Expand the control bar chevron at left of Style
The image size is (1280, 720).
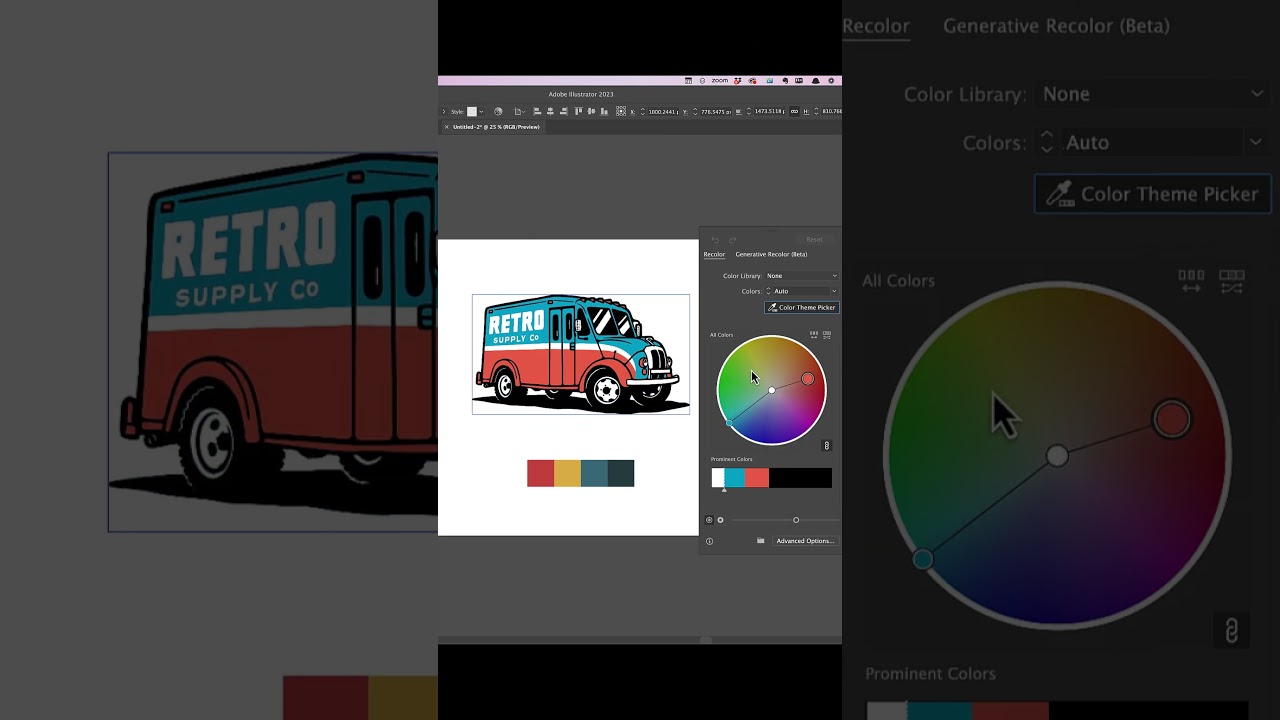tap(444, 112)
